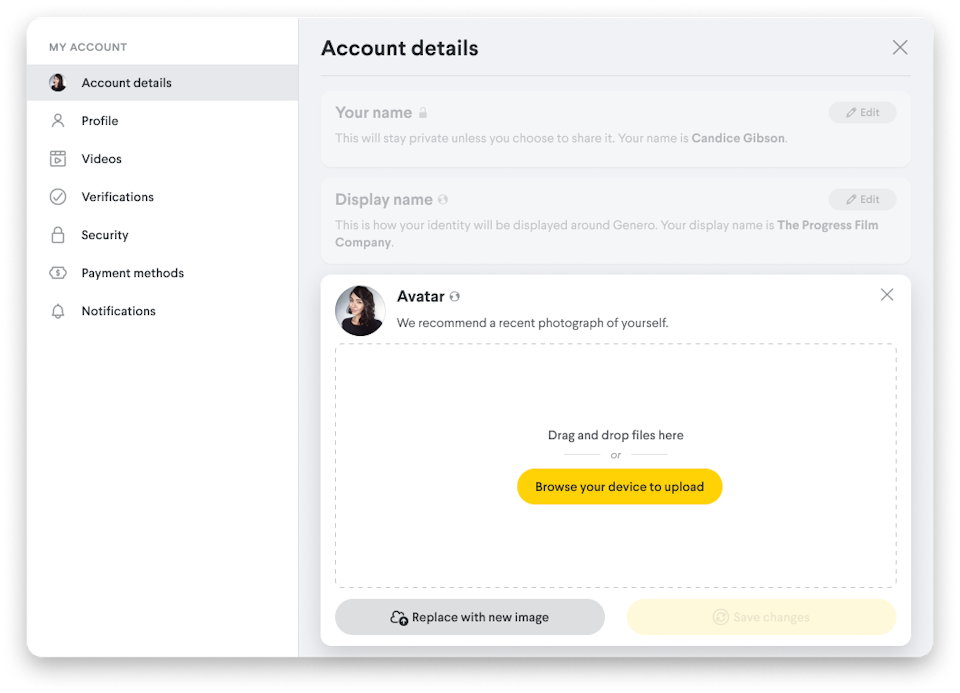The image size is (960, 693).
Task: Edit the Display name section
Action: [862, 200]
